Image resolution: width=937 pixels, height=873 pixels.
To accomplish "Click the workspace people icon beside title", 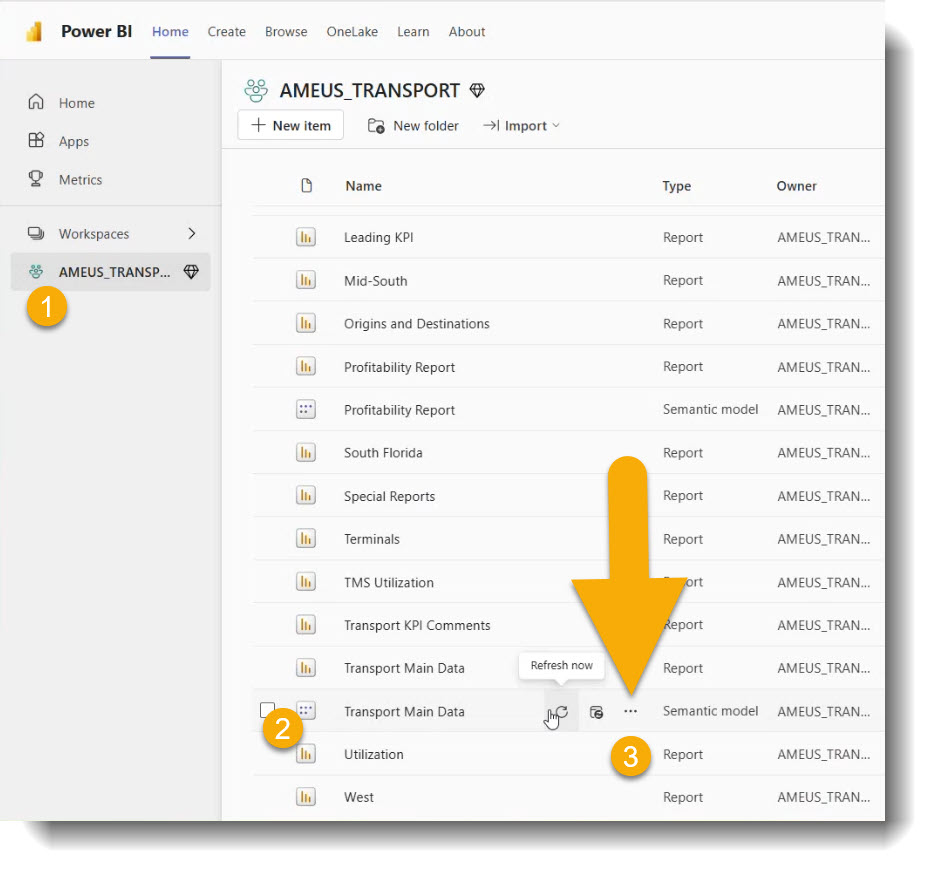I will coord(256,90).
